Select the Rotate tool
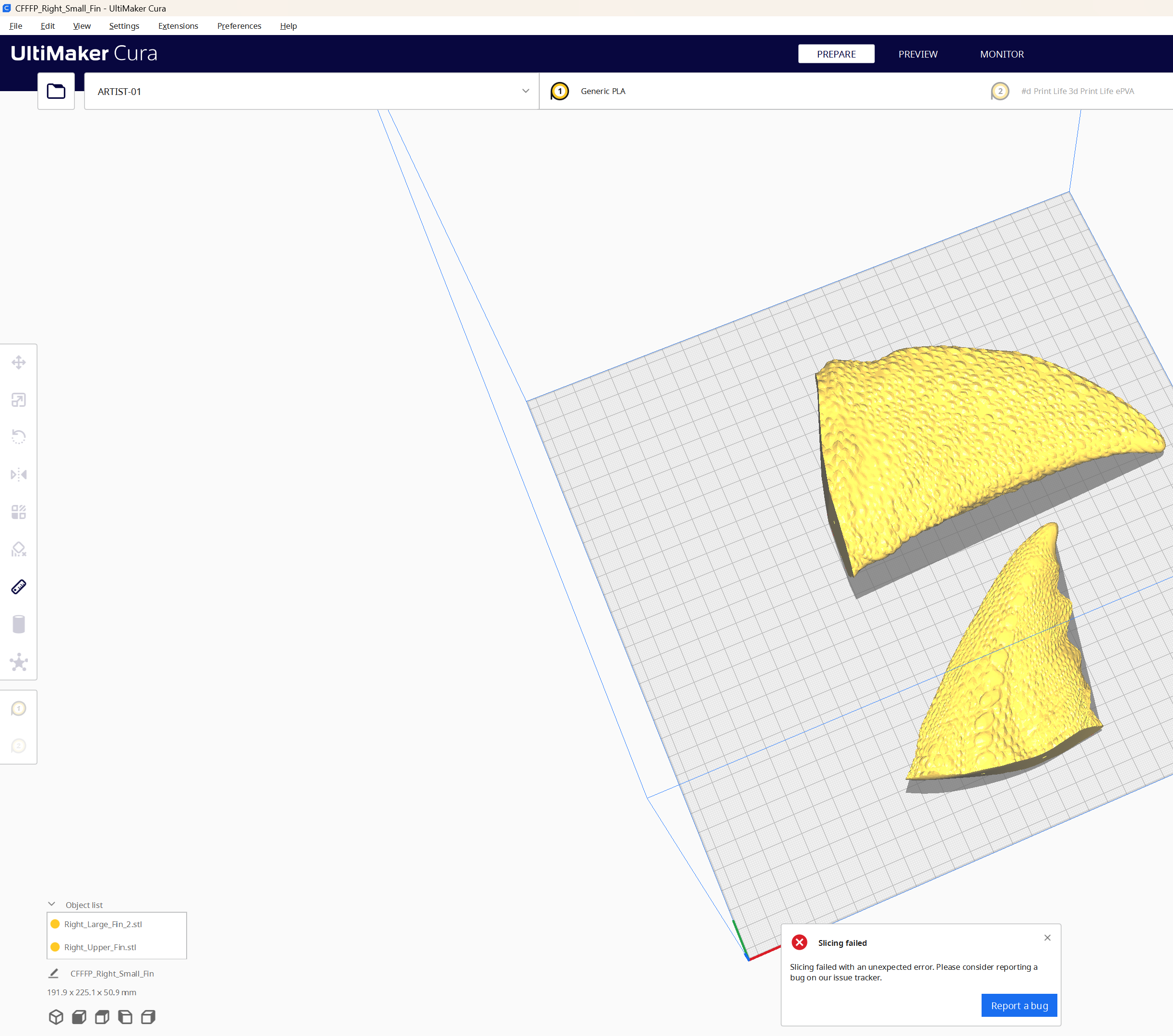The image size is (1173, 1036). (x=19, y=436)
